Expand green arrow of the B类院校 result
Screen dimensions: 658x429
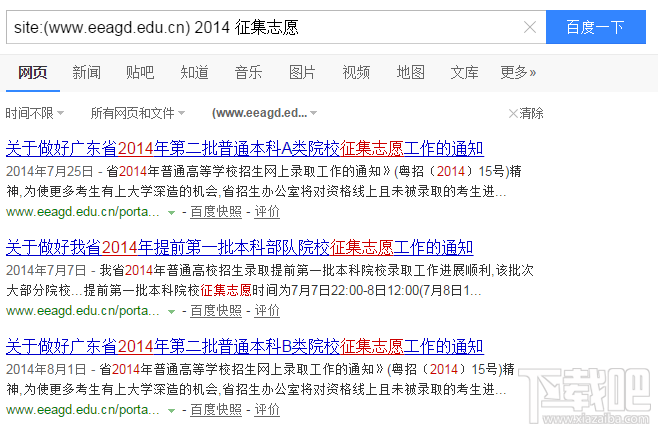pos(171,411)
